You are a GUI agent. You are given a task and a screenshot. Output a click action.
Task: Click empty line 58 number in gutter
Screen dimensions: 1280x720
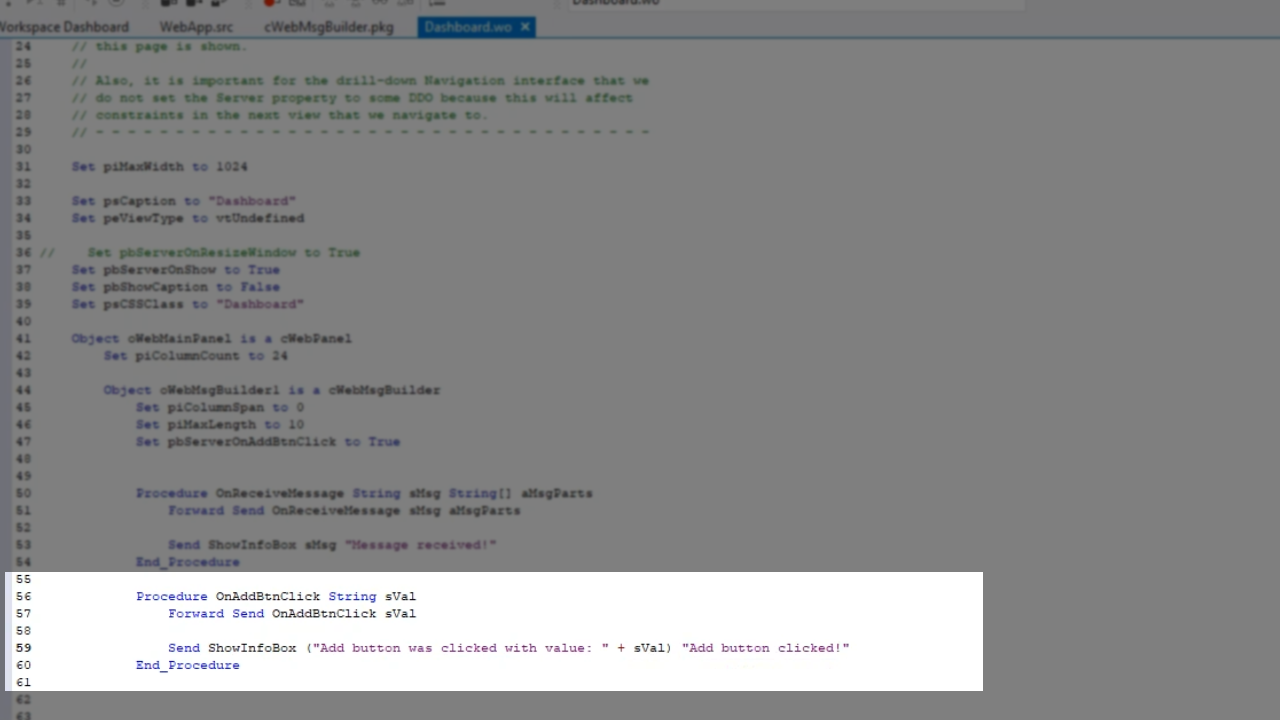[x=23, y=631]
